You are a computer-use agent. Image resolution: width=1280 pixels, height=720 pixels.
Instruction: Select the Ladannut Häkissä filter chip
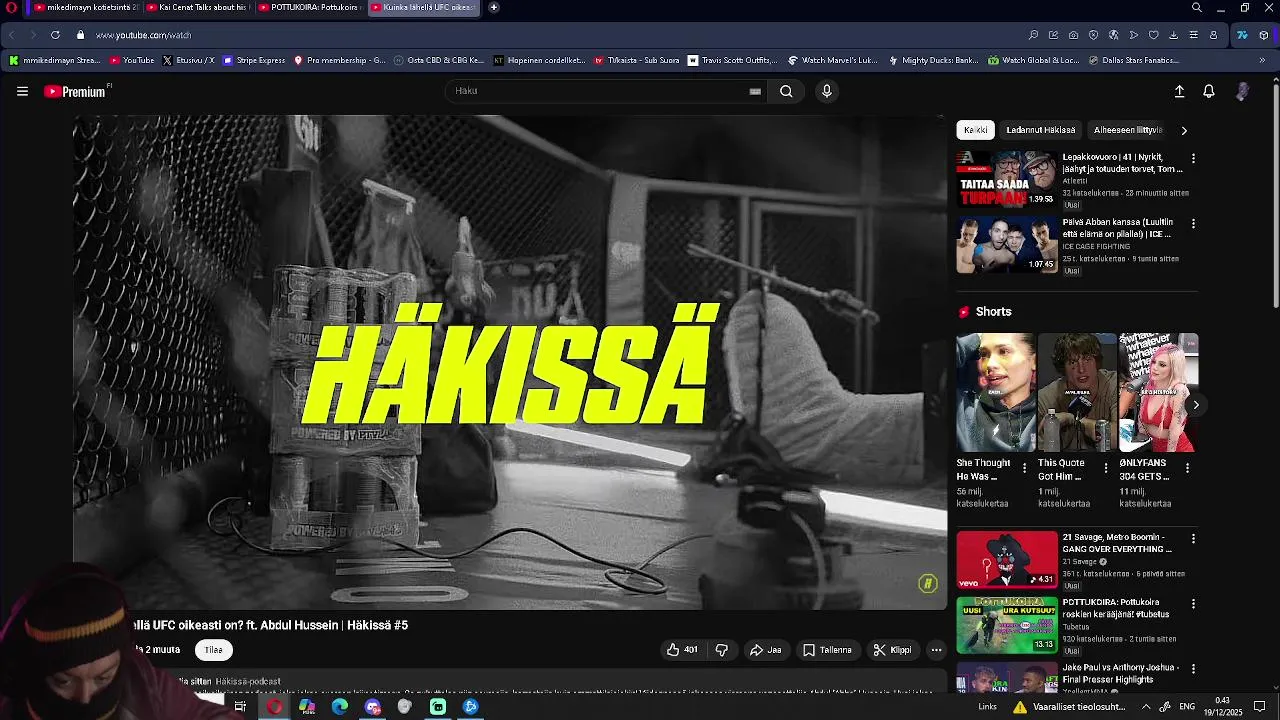click(1041, 130)
